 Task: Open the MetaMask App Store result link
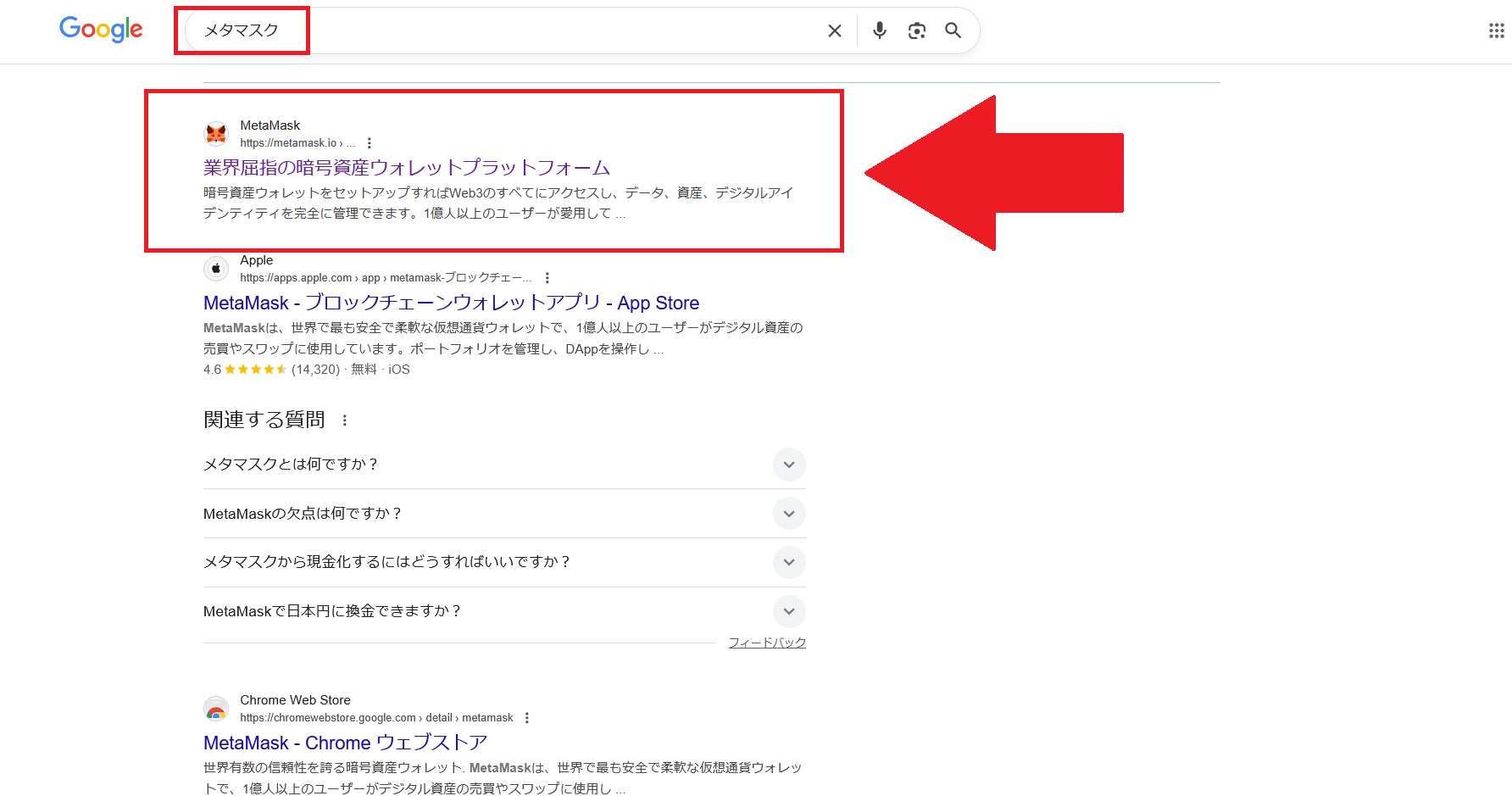click(x=450, y=303)
